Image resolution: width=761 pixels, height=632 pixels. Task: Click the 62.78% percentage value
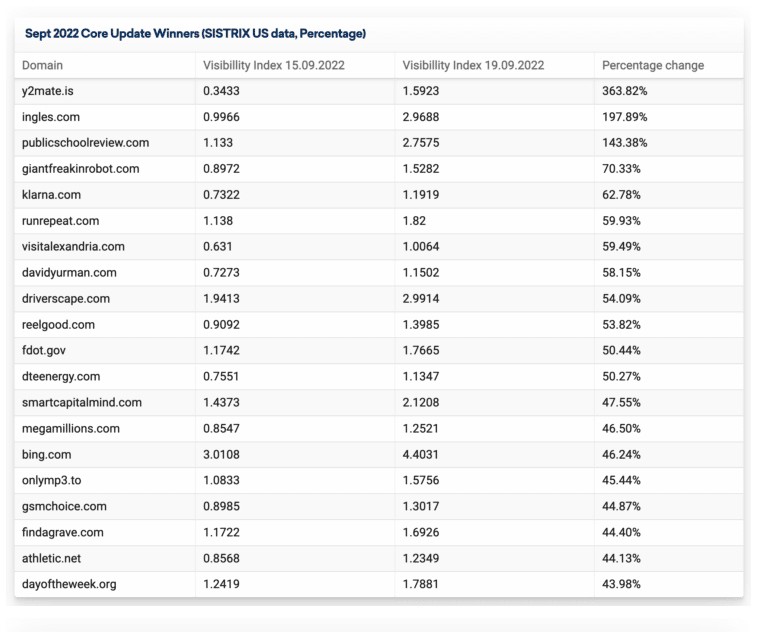click(621, 195)
